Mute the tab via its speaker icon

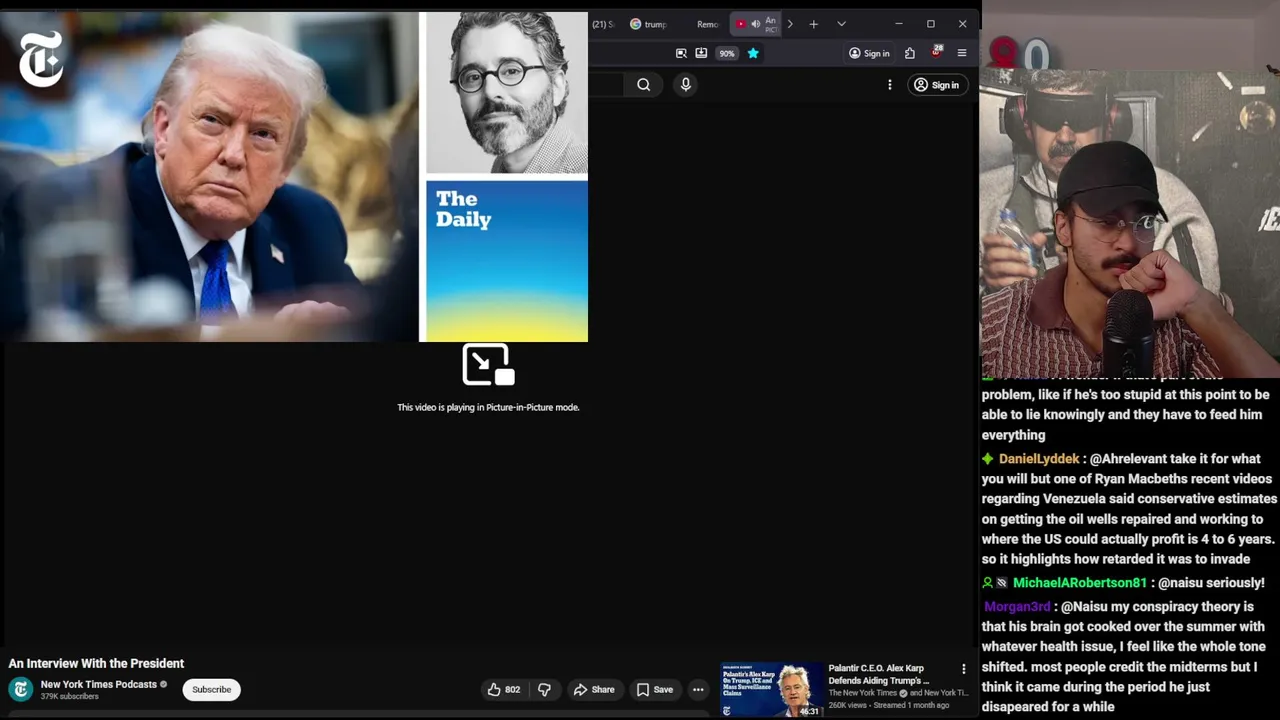[755, 24]
